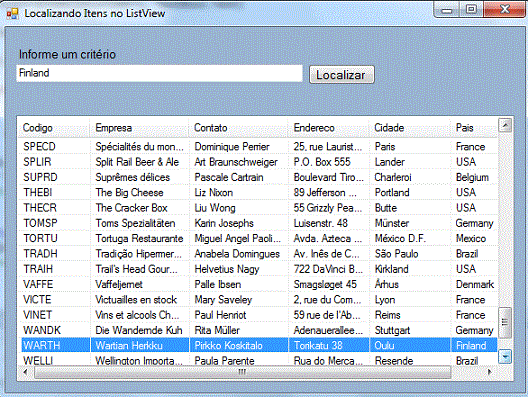
Task: Click contact 'Helvetius Nagy'
Action: (227, 269)
